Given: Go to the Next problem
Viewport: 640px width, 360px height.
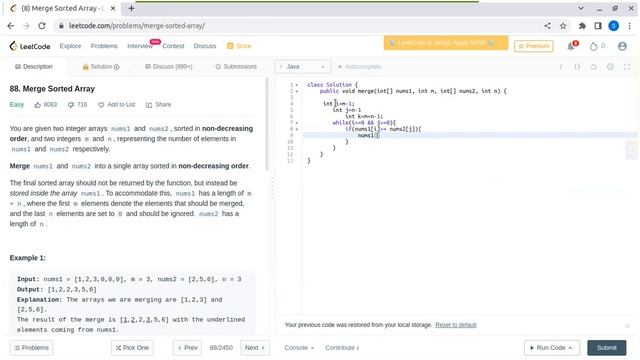Looking at the screenshot, I should (x=255, y=348).
